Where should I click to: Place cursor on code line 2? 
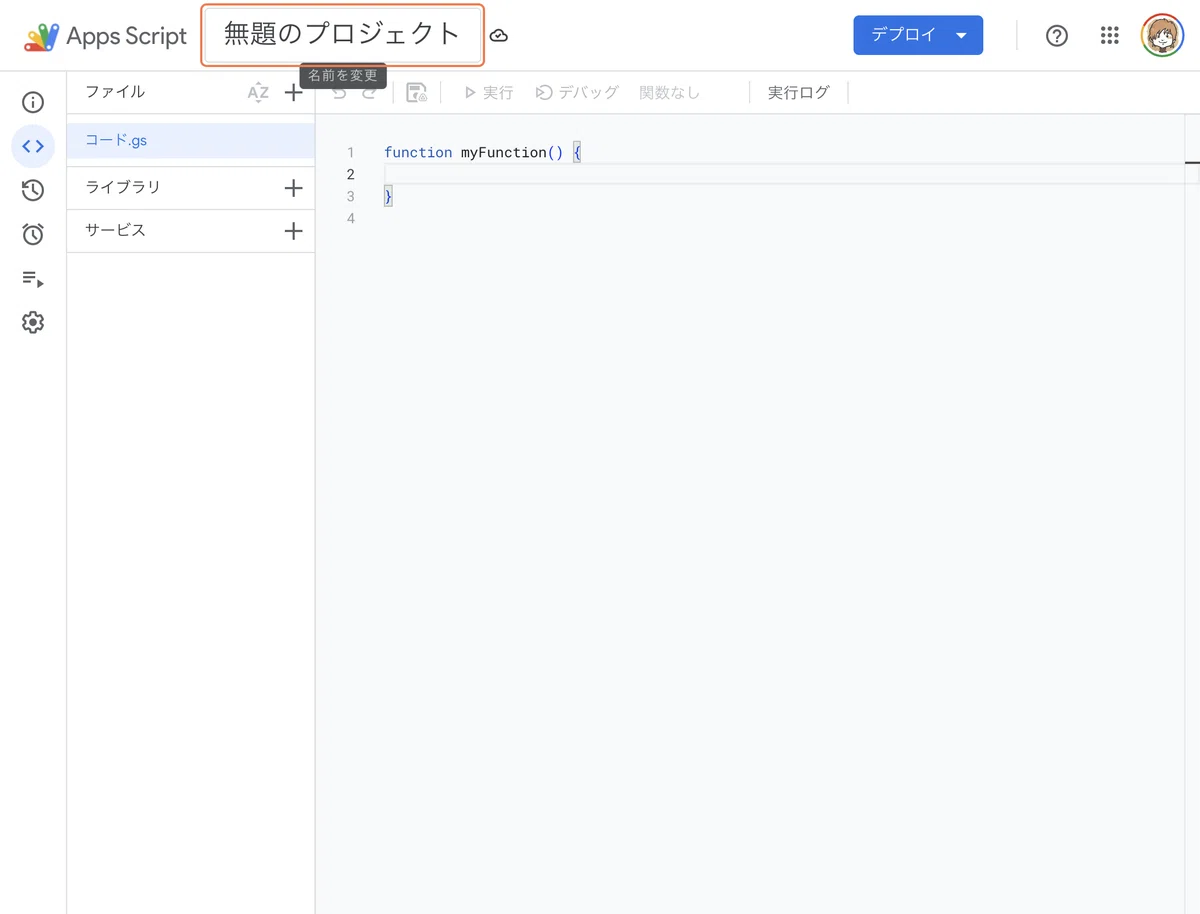coord(784,174)
